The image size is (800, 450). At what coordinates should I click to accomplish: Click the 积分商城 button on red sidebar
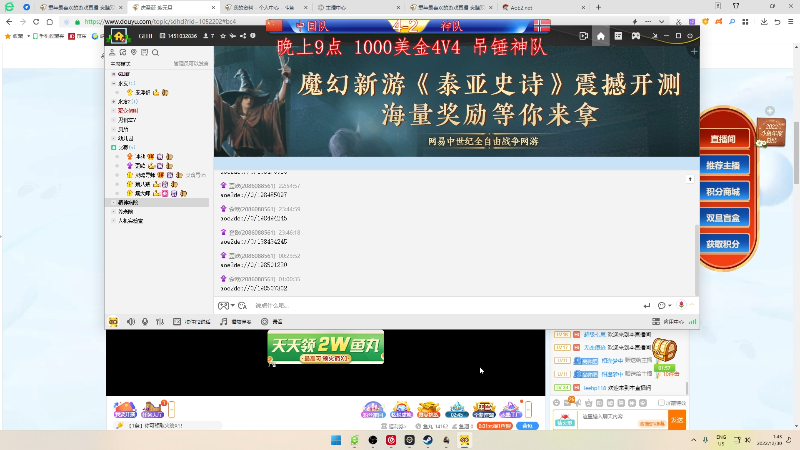pyautogui.click(x=723, y=191)
